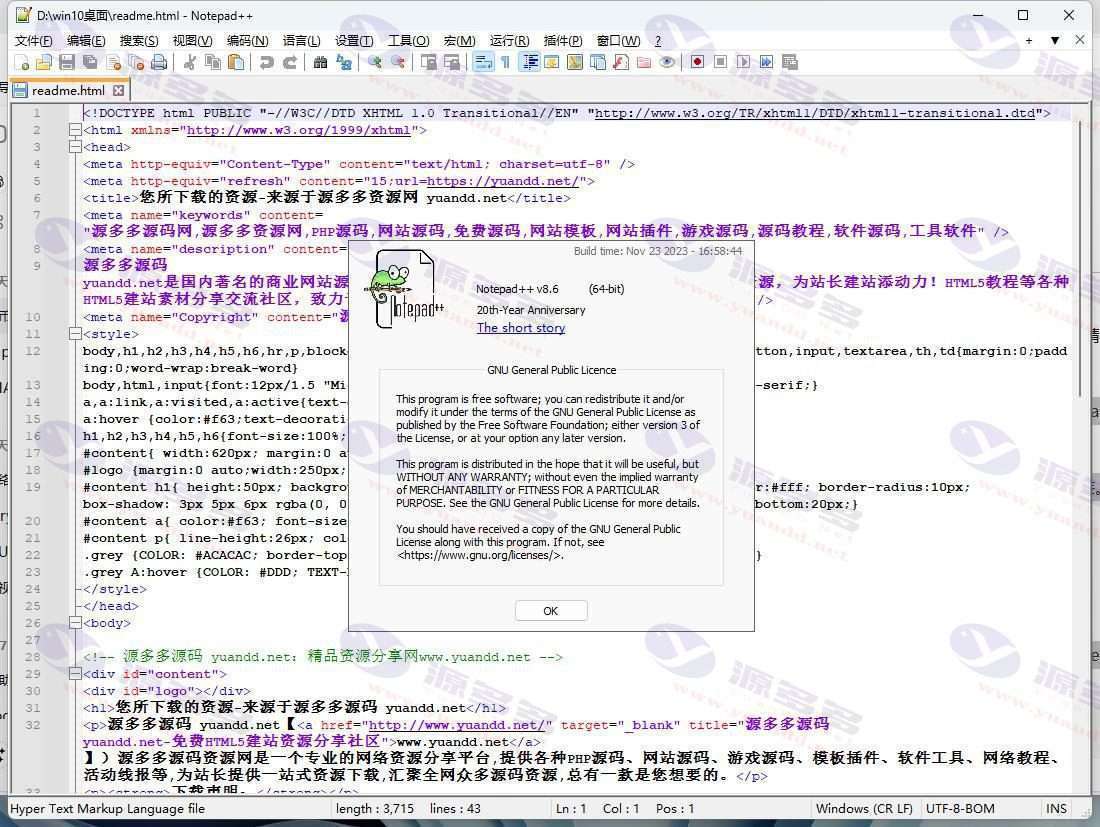Click the Save All icon
The height and width of the screenshot is (827, 1100).
(x=90, y=62)
